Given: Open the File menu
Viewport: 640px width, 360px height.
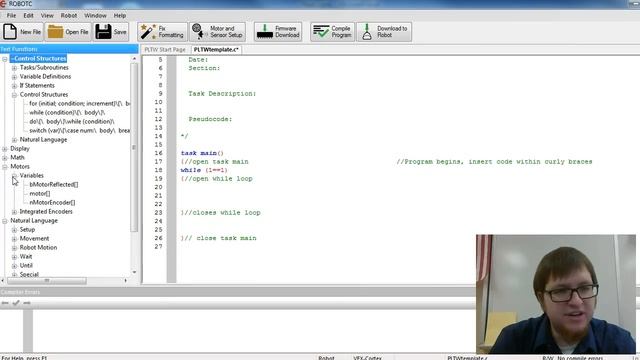Looking at the screenshot, I should click(11, 16).
